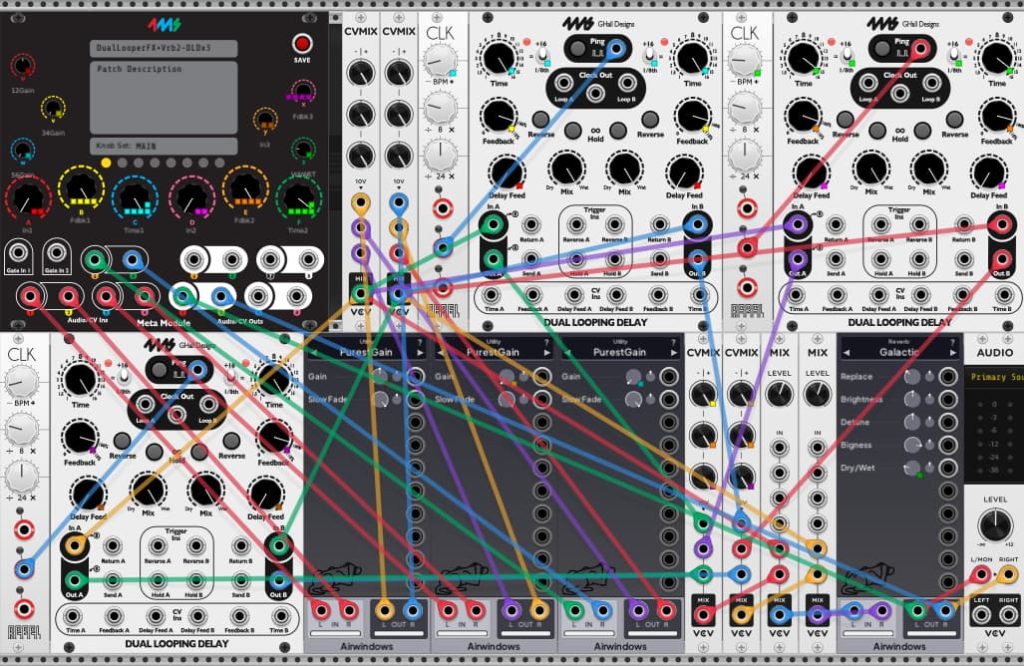Click next-effect right arrow on middle PurestGain
The image size is (1024, 666).
click(547, 353)
